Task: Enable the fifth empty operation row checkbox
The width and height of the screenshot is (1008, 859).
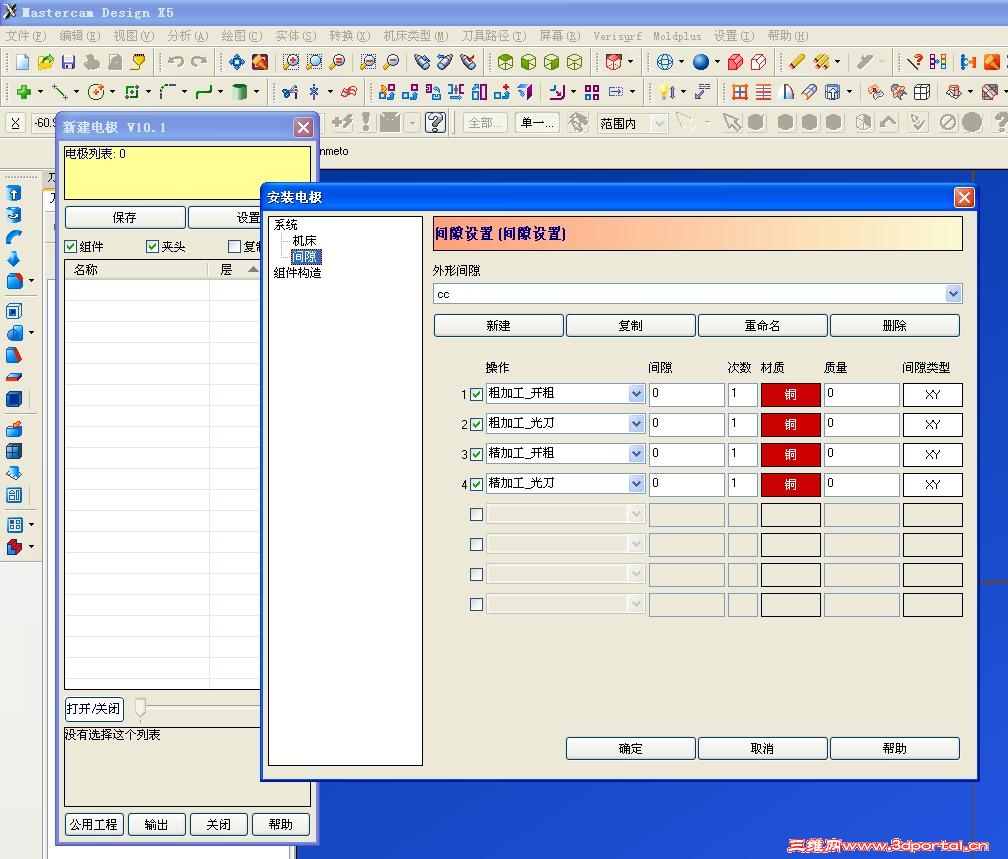Action: (x=476, y=514)
